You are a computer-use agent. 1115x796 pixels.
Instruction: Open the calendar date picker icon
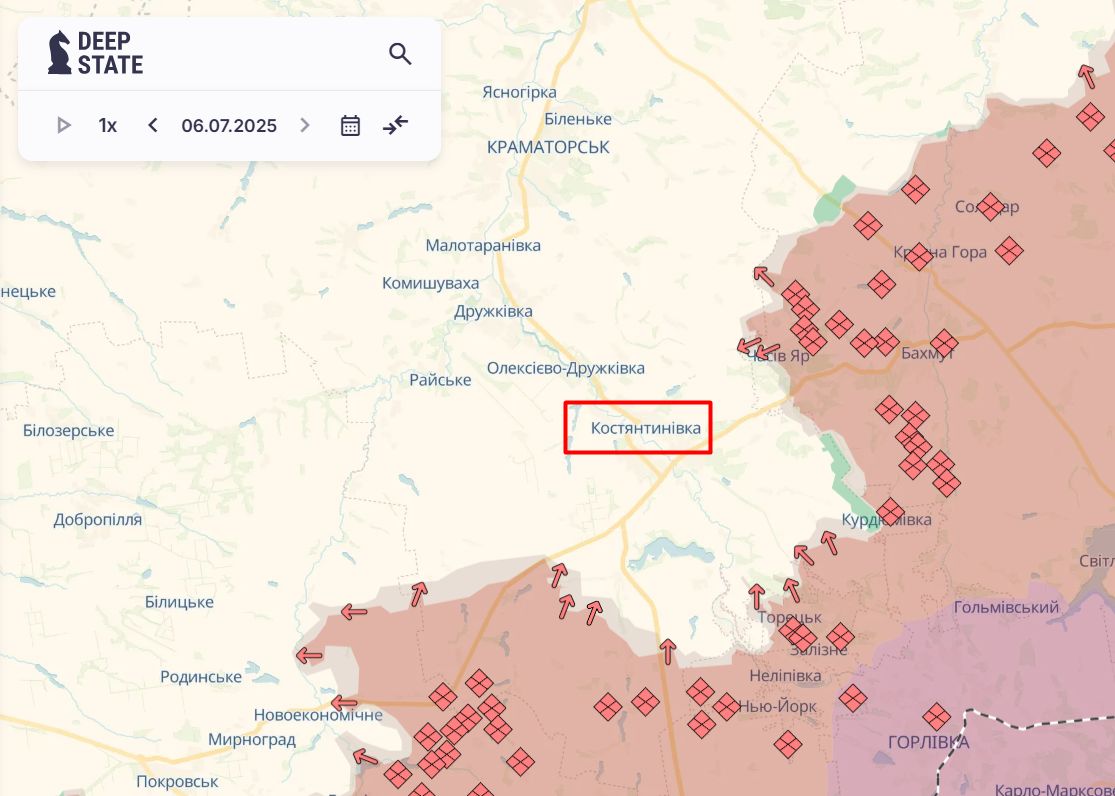(x=350, y=125)
